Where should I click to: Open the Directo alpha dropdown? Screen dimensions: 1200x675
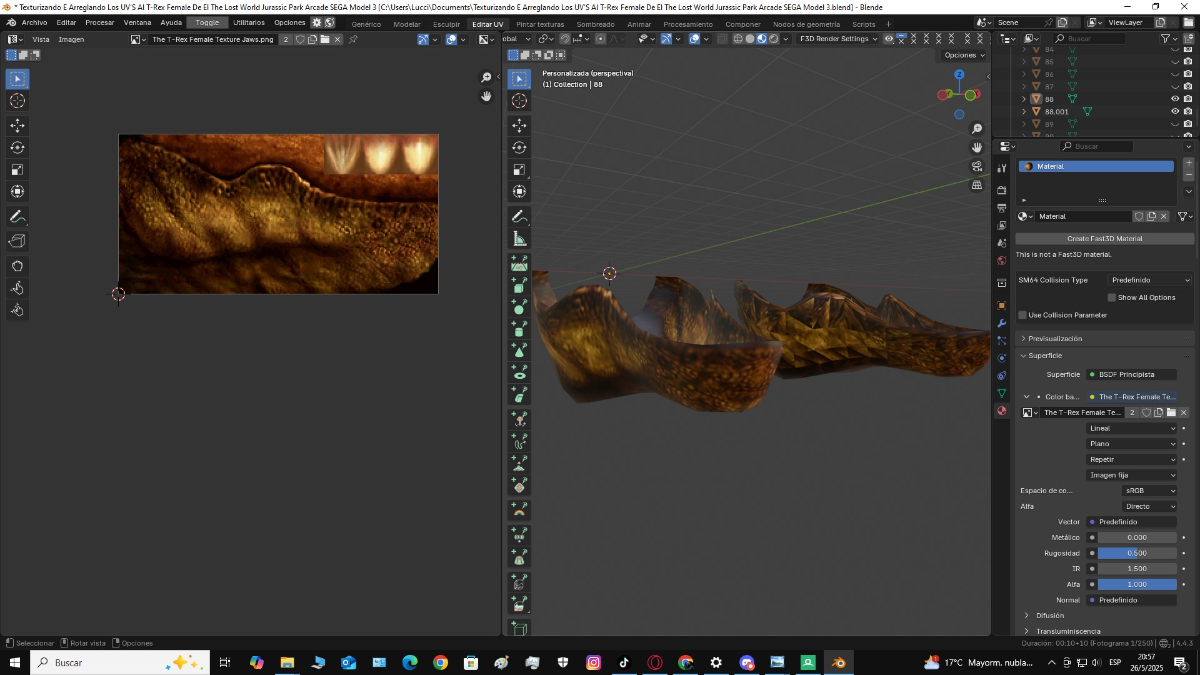[x=1150, y=507]
